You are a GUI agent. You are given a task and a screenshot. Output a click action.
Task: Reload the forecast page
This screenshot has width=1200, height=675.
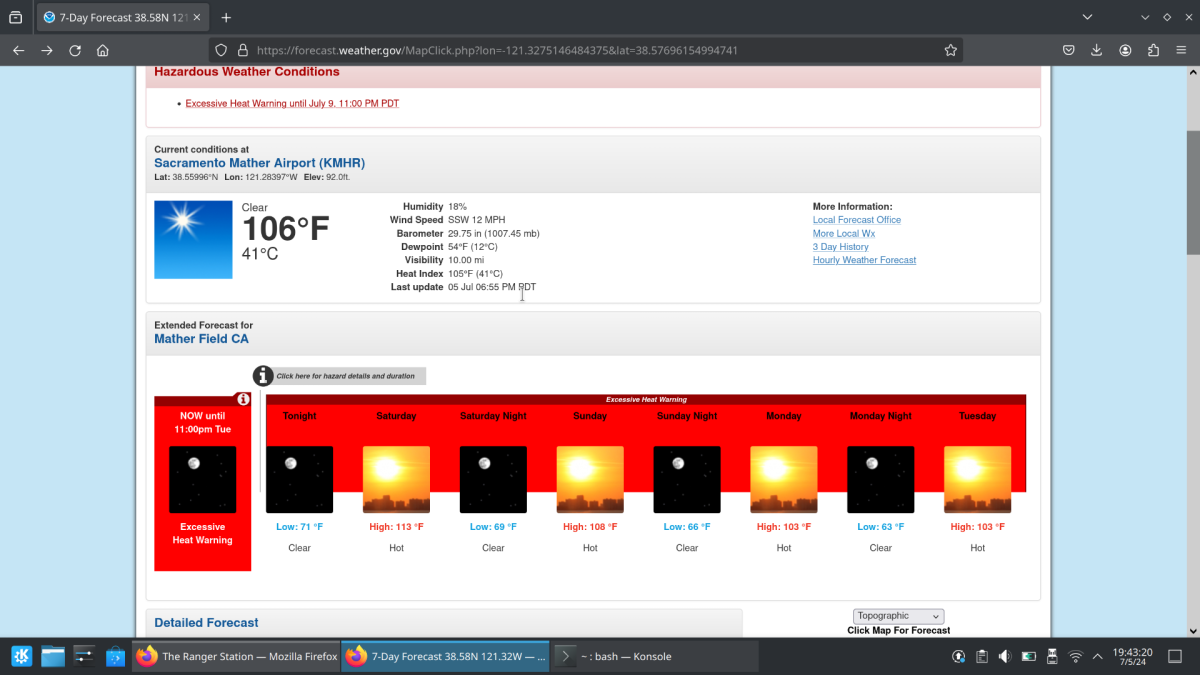click(75, 50)
